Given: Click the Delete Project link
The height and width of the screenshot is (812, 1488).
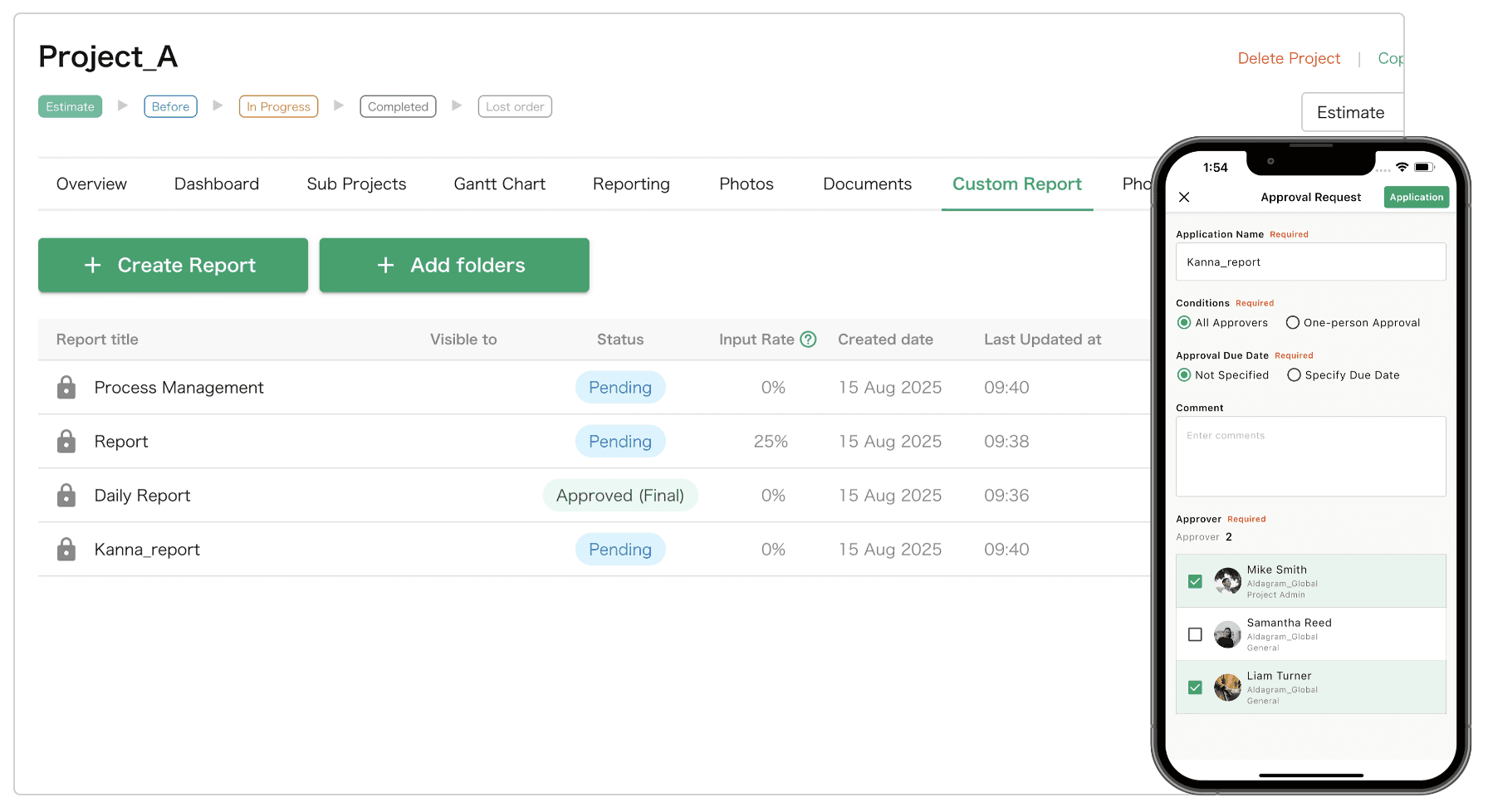Looking at the screenshot, I should (x=1289, y=58).
